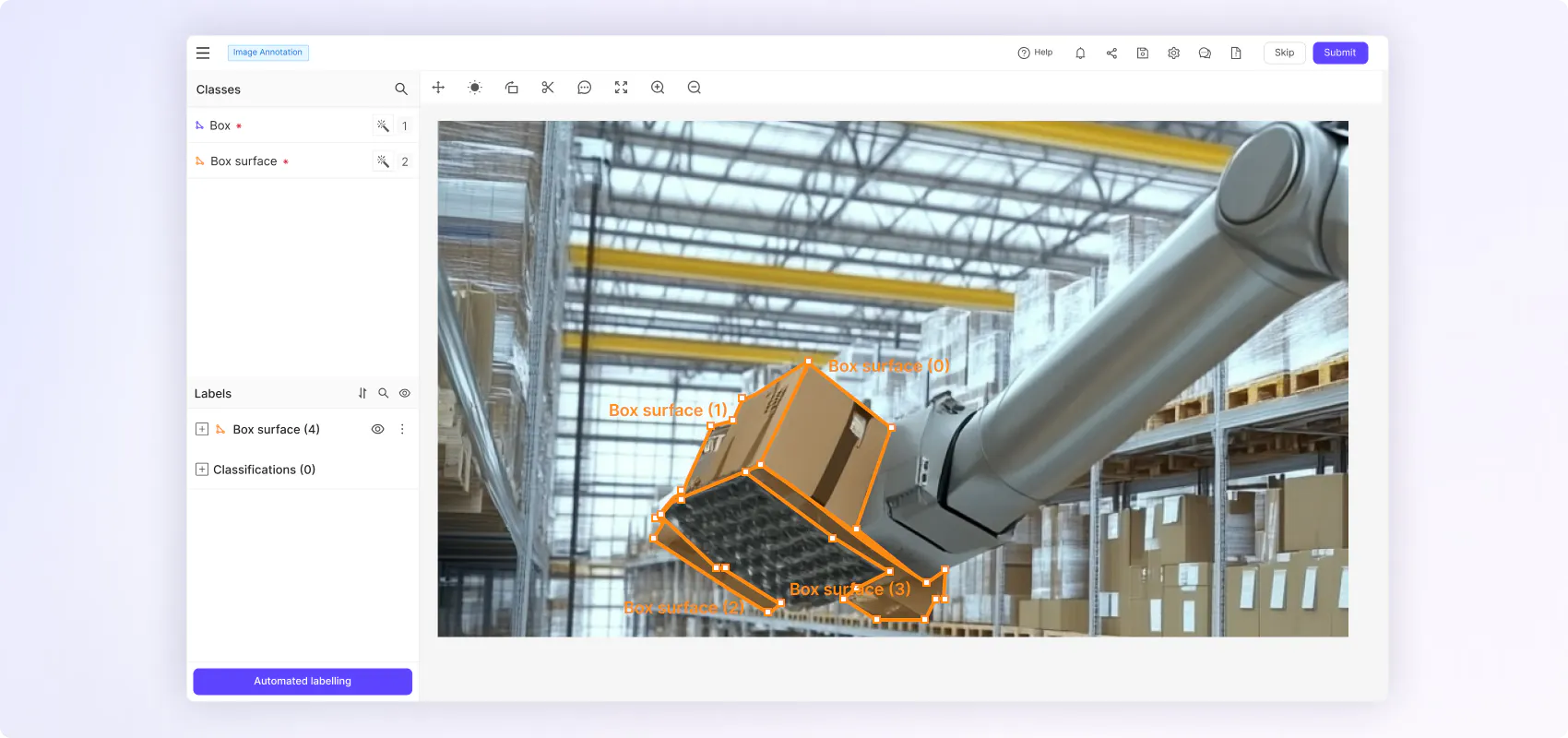Open notifications bell

(x=1080, y=54)
